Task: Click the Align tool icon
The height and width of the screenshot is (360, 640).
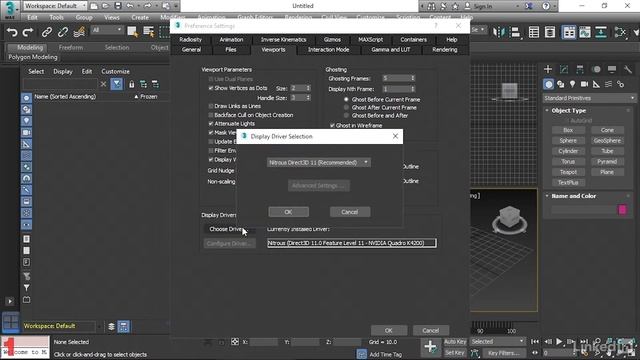Action: (x=515, y=32)
